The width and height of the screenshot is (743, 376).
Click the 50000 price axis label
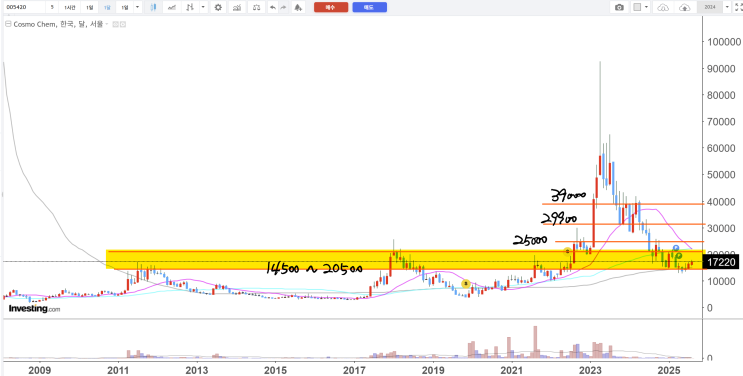[x=721, y=175]
